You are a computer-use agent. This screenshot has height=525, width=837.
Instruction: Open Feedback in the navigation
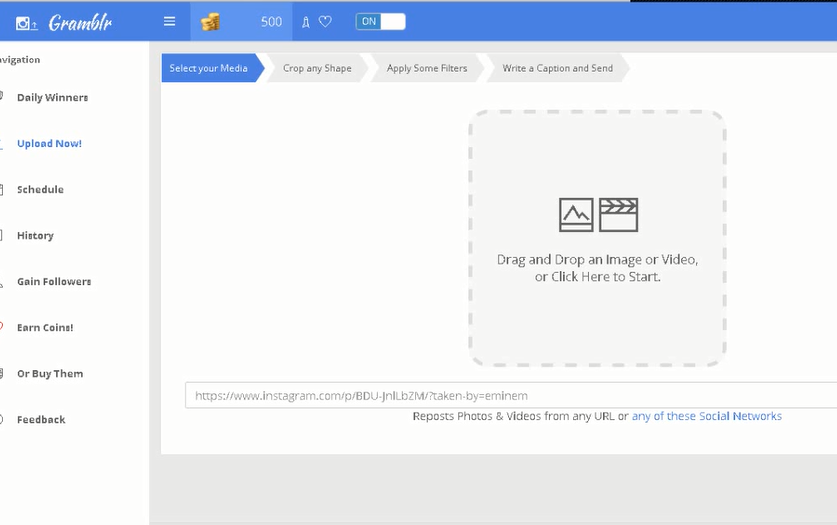point(41,420)
